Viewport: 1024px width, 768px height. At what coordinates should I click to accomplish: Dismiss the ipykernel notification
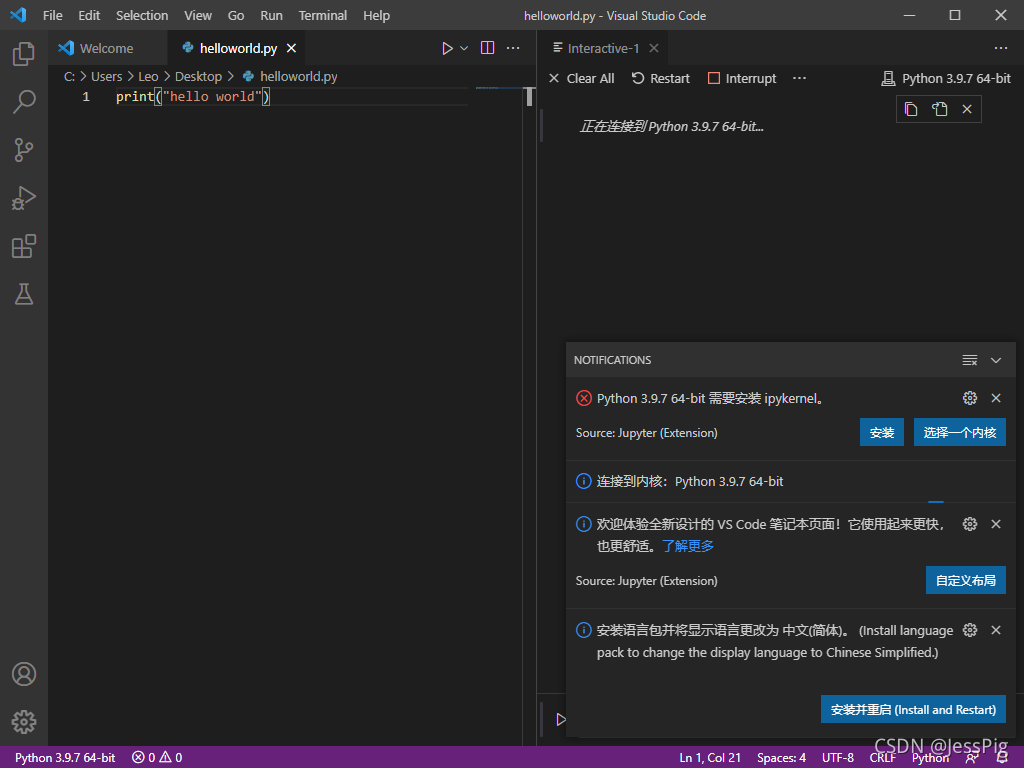[x=996, y=398]
